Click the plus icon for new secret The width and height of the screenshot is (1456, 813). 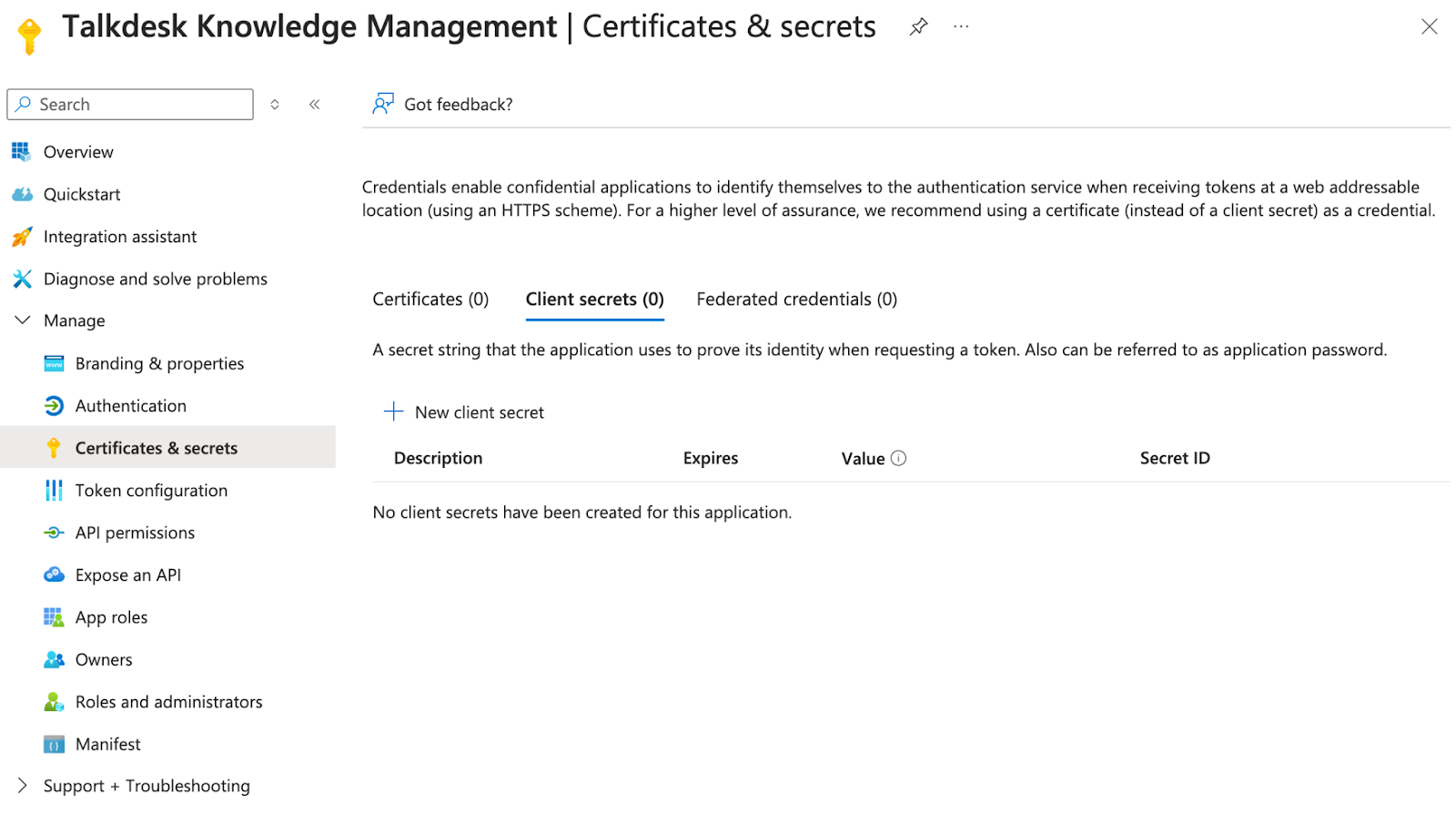(x=393, y=412)
